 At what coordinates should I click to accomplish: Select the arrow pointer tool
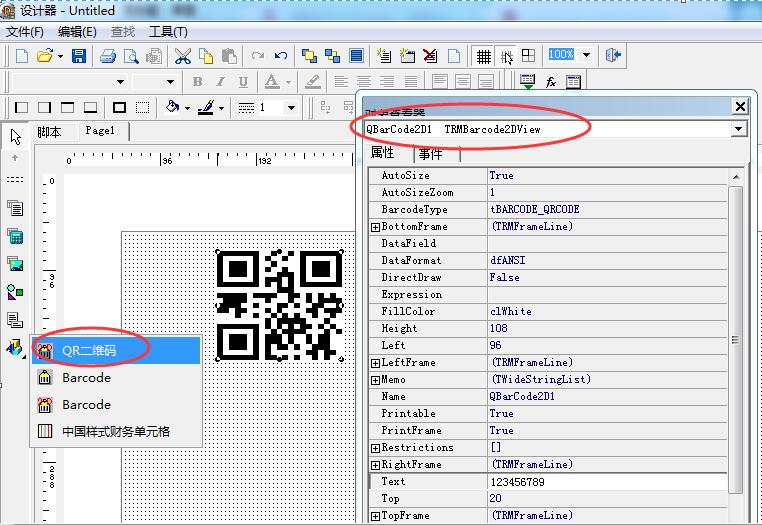pos(16,137)
